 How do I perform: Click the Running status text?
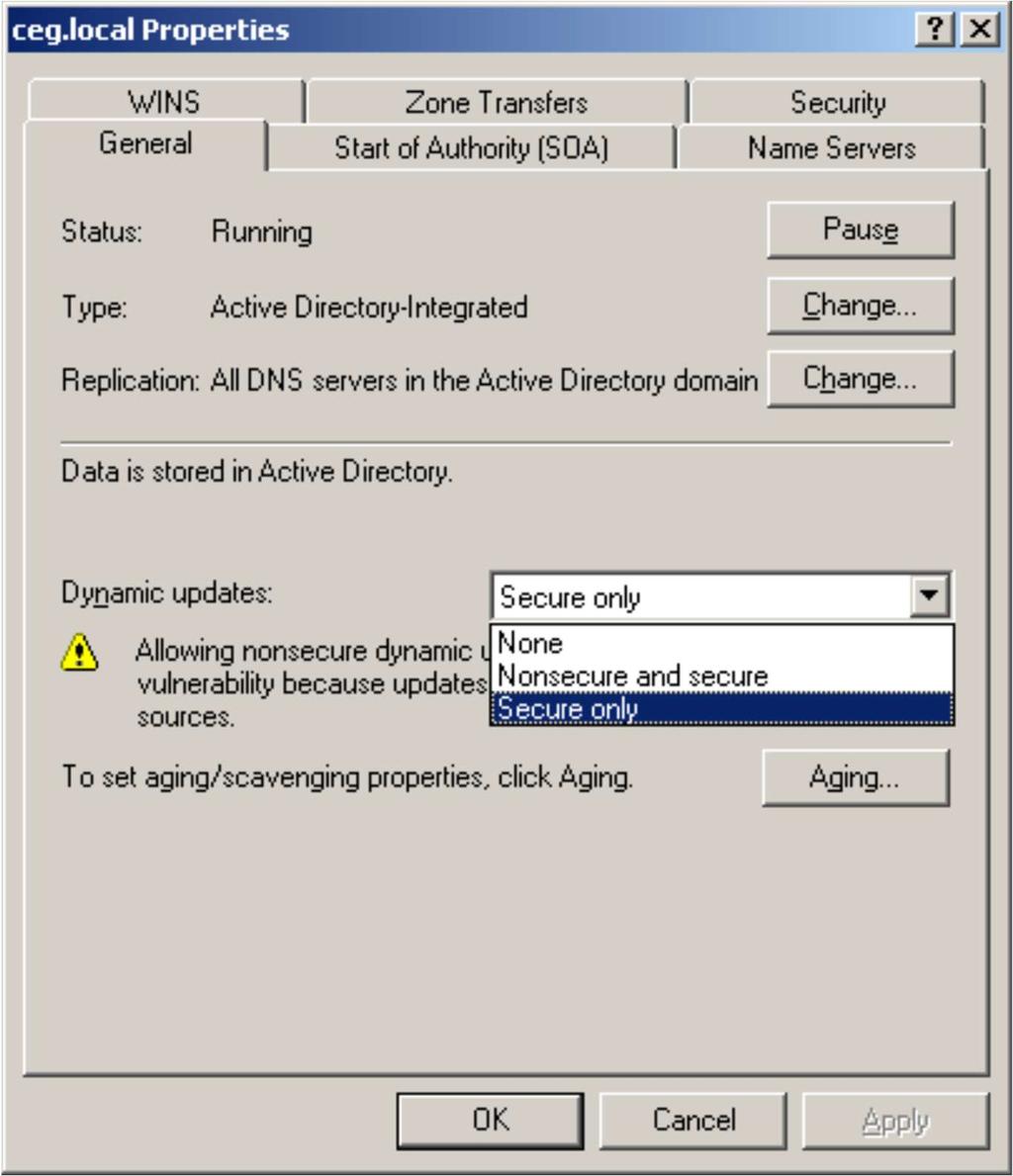(262, 231)
